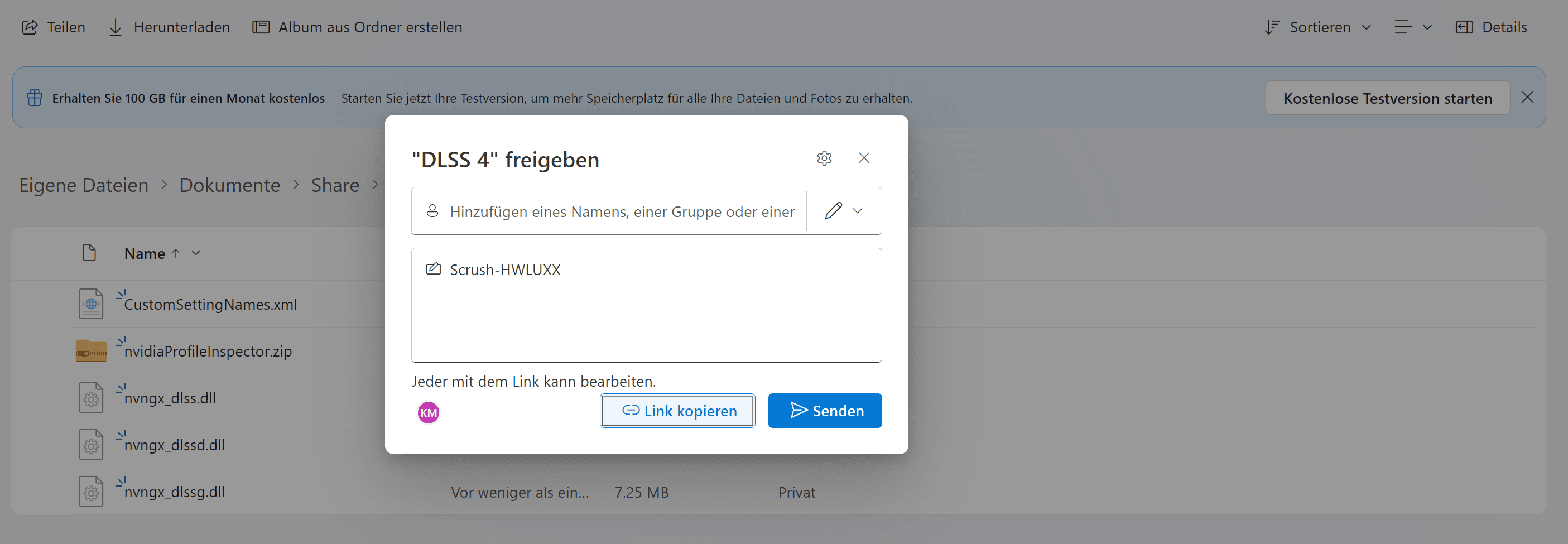
Task: Click the nvngx_dlssg.dll file icon
Action: point(91,492)
